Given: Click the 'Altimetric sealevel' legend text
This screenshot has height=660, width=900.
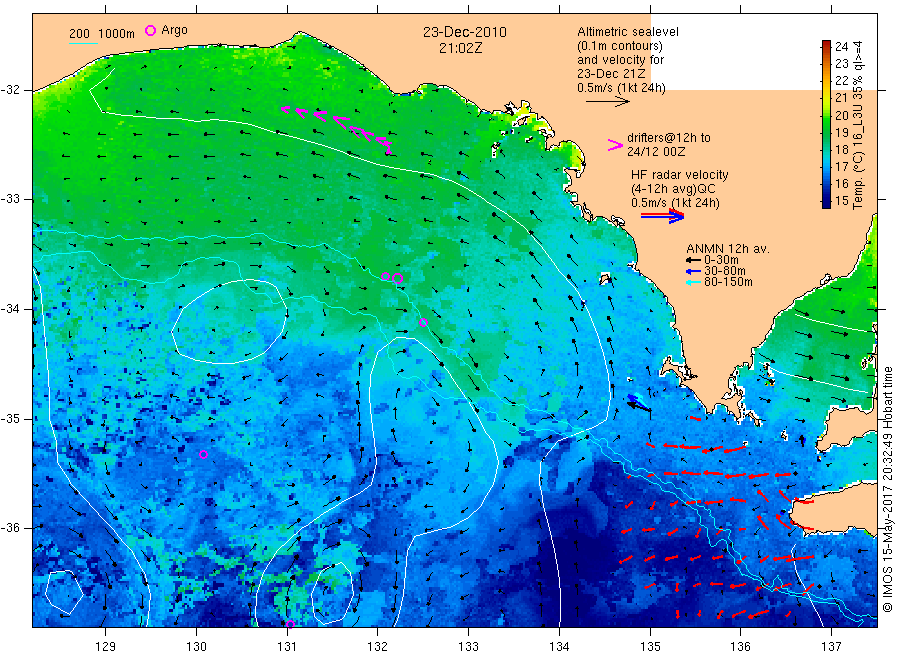Looking at the screenshot, I should click(x=627, y=32).
